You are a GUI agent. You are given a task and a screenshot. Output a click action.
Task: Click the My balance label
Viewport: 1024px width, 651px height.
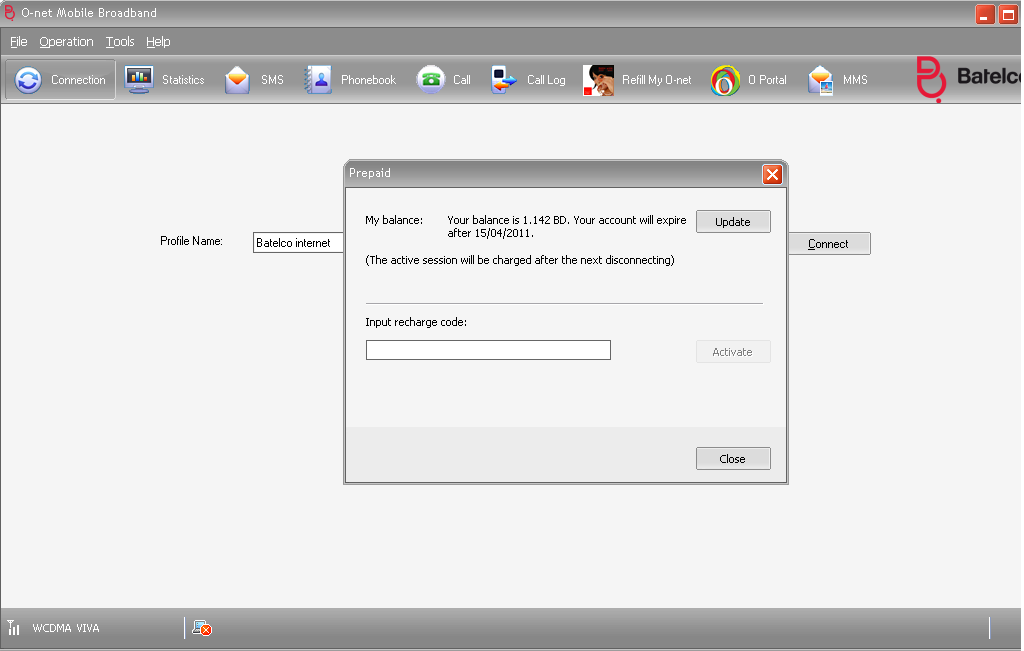tap(394, 220)
